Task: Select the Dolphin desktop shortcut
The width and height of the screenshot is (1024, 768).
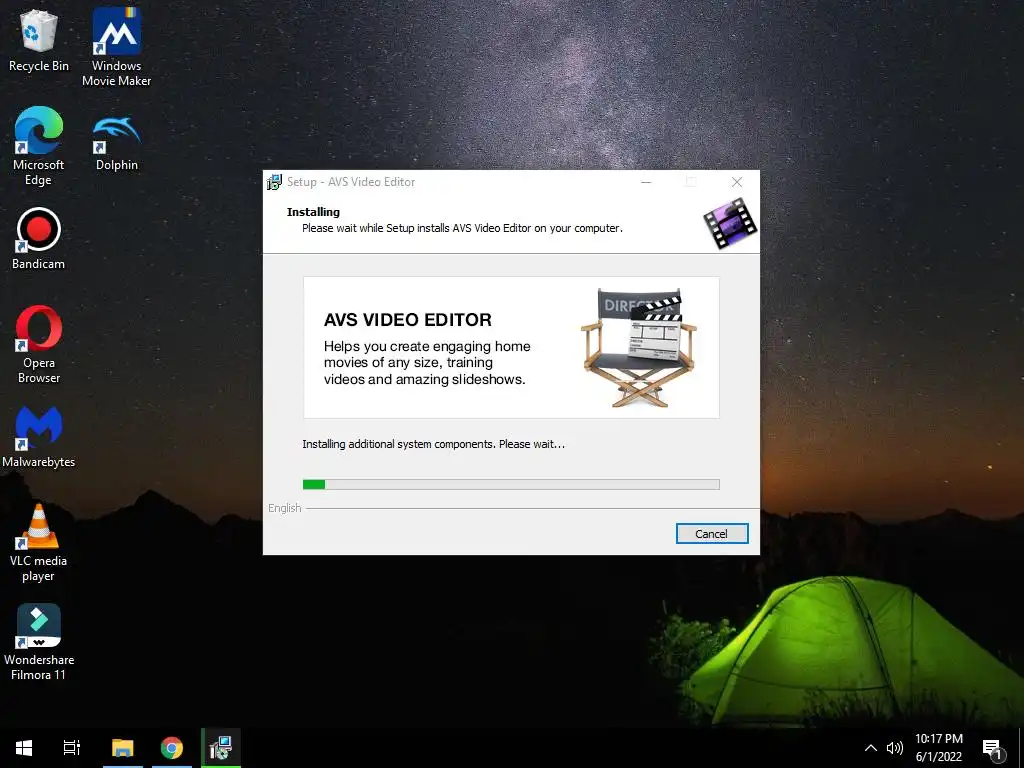Action: [x=116, y=142]
